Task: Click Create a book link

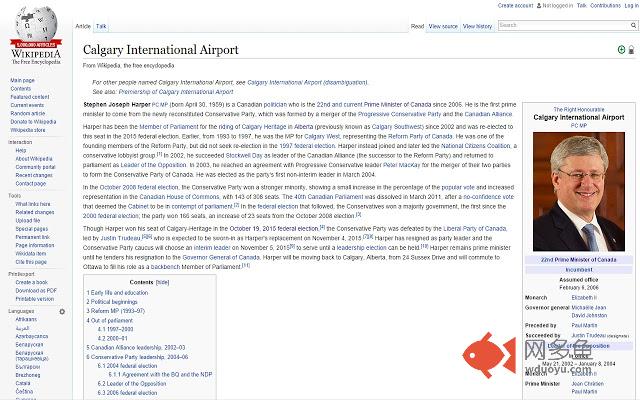Action: pos(31,282)
